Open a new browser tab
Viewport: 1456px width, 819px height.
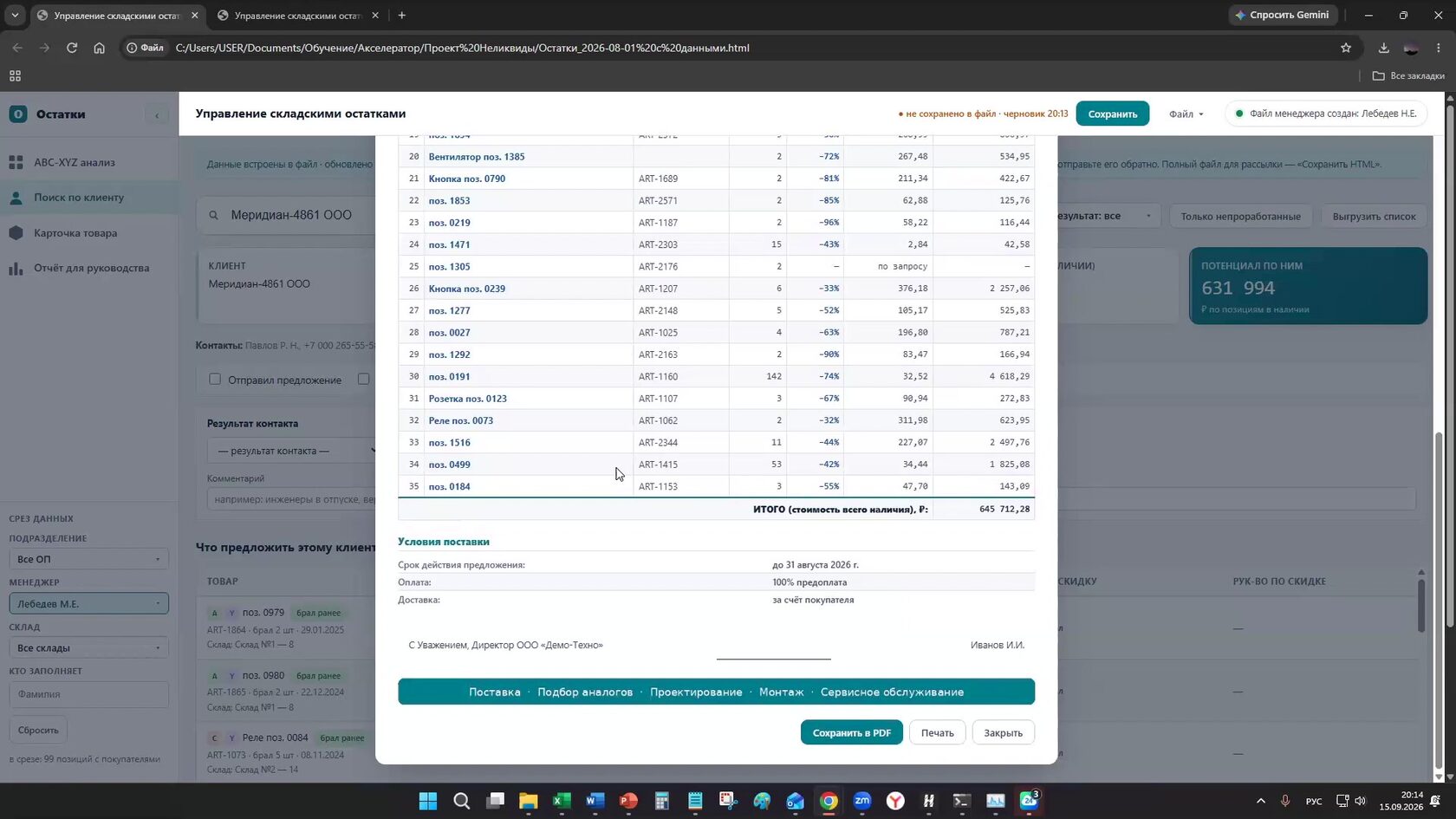click(x=401, y=15)
